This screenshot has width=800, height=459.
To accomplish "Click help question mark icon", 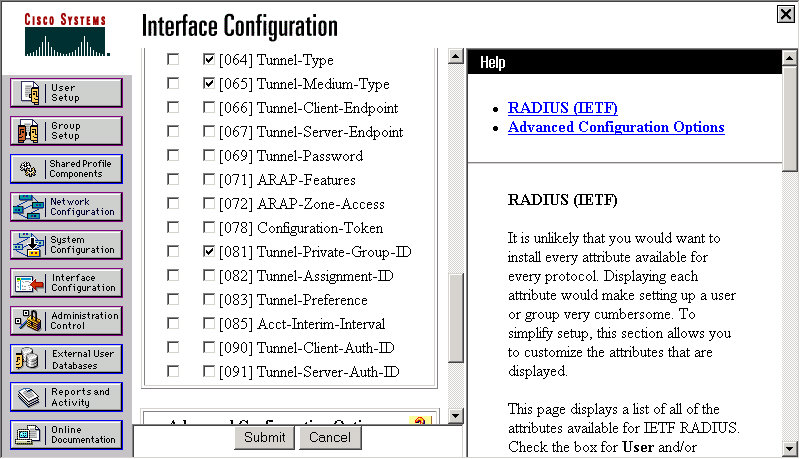I will pos(420,421).
